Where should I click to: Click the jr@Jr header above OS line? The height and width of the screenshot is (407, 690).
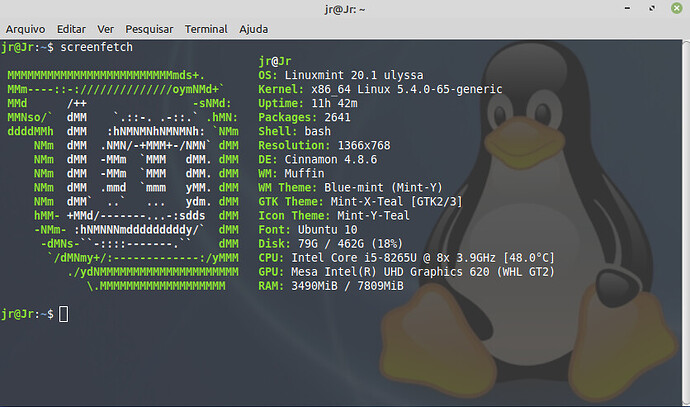[275, 61]
